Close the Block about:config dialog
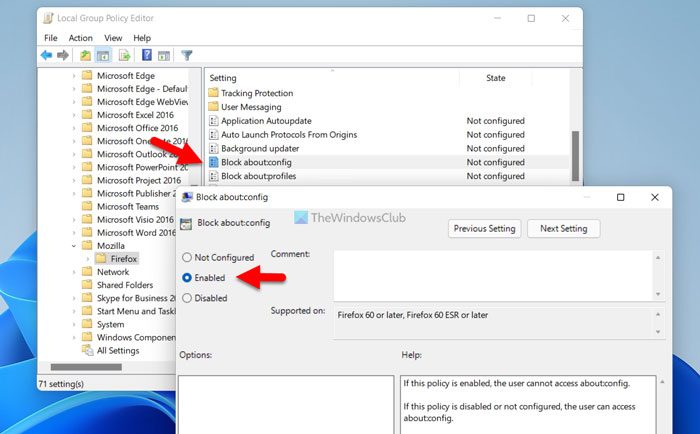700x434 pixels. (654, 197)
